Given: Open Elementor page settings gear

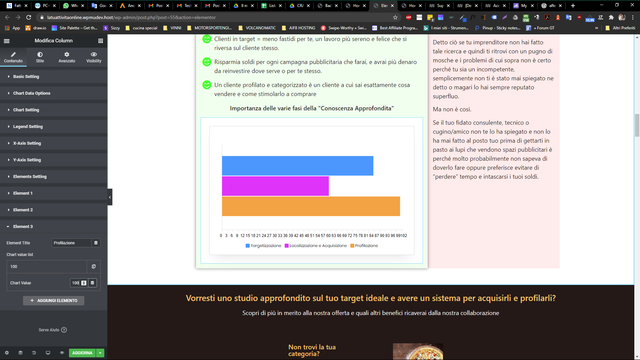Looking at the screenshot, I should 7,353.
